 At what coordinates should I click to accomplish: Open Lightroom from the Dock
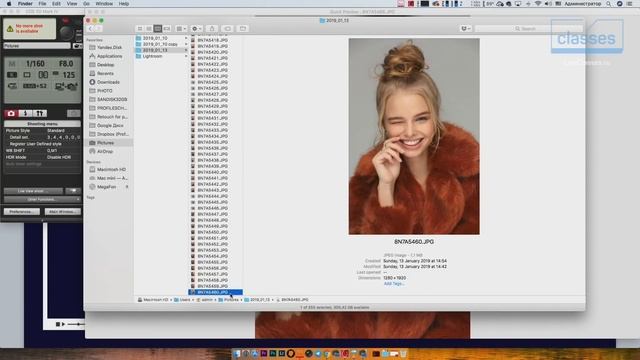[282, 353]
